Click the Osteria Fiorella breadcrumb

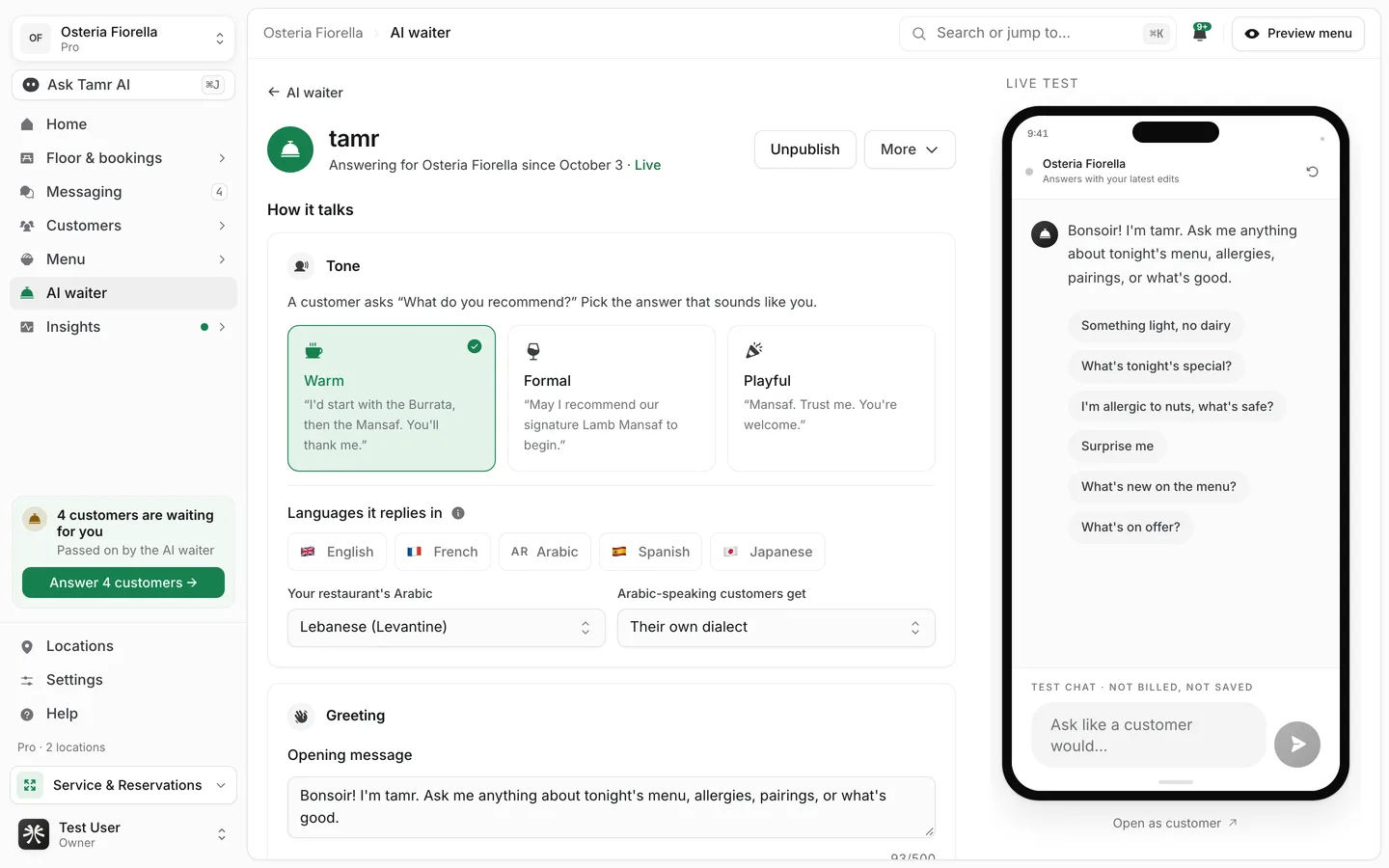313,33
